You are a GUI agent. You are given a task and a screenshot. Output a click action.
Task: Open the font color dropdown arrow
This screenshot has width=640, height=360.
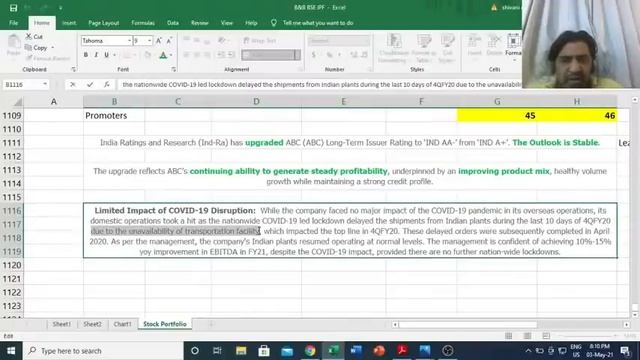[171, 55]
